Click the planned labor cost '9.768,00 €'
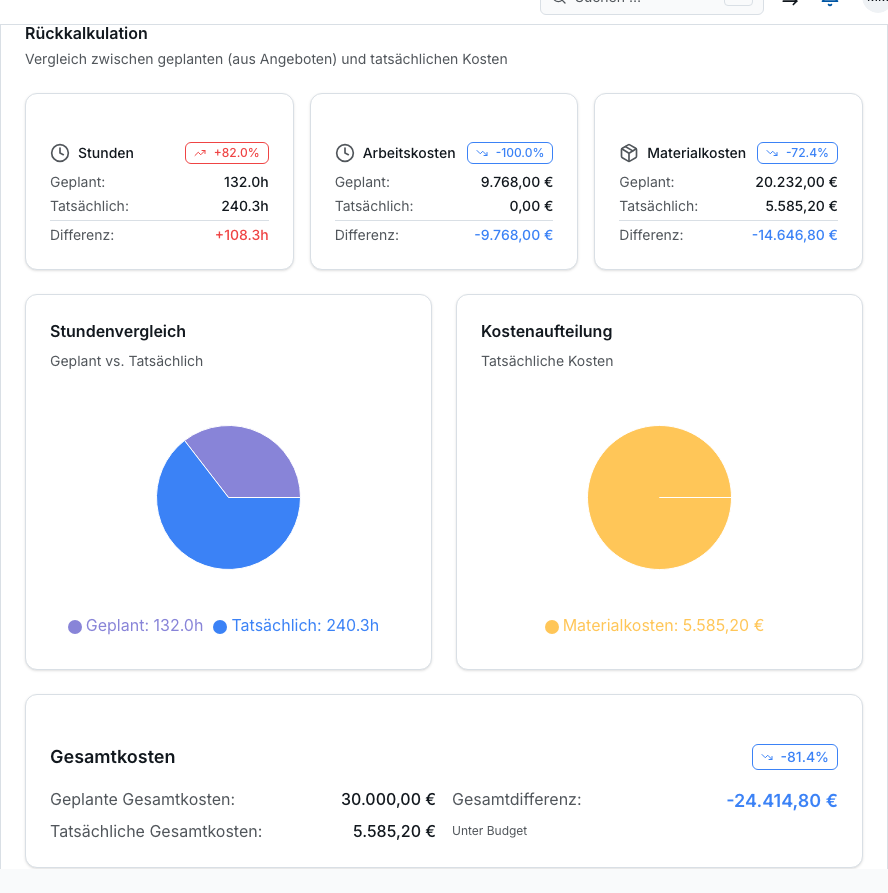 tap(517, 182)
